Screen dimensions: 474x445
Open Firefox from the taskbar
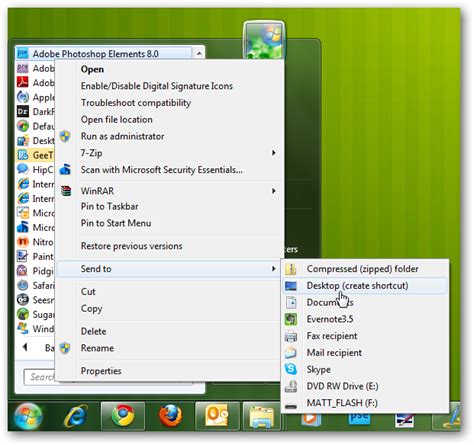pyautogui.click(x=170, y=416)
